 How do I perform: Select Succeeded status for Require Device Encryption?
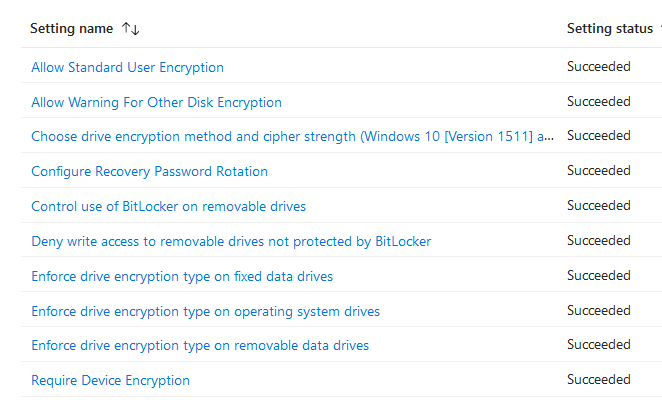pyautogui.click(x=598, y=380)
